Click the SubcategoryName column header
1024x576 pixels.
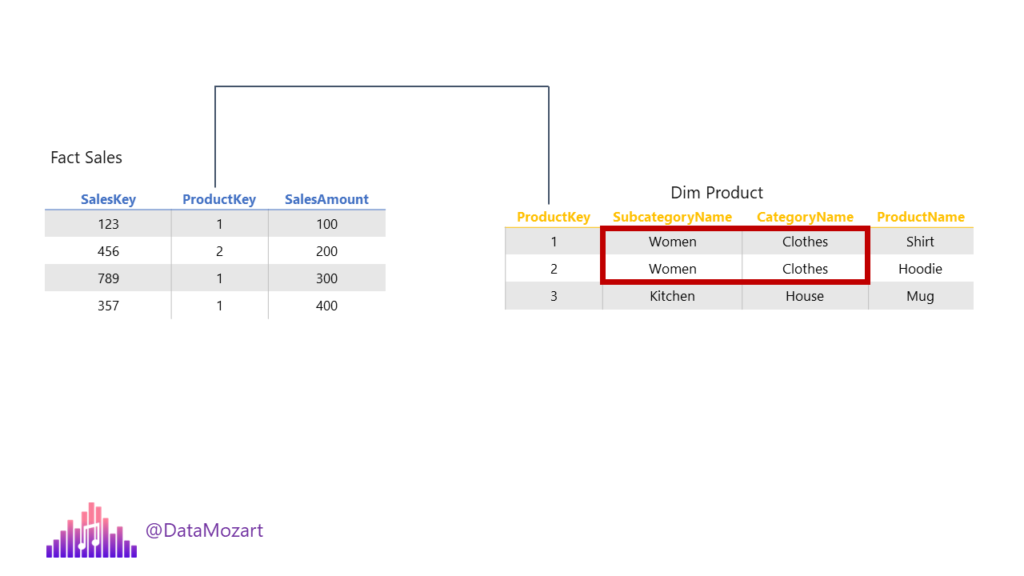pos(672,217)
